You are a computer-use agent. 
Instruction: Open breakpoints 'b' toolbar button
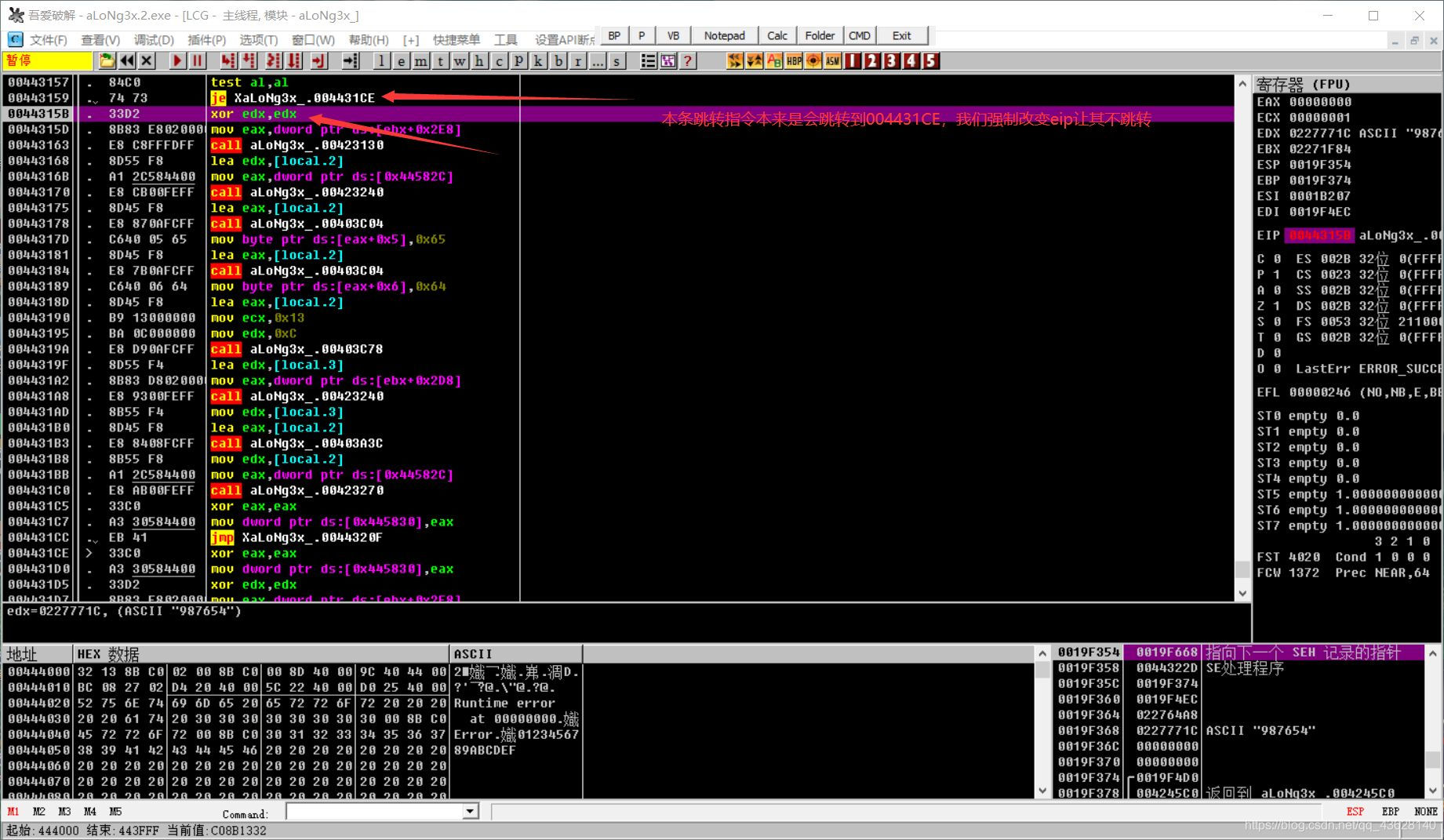558,60
